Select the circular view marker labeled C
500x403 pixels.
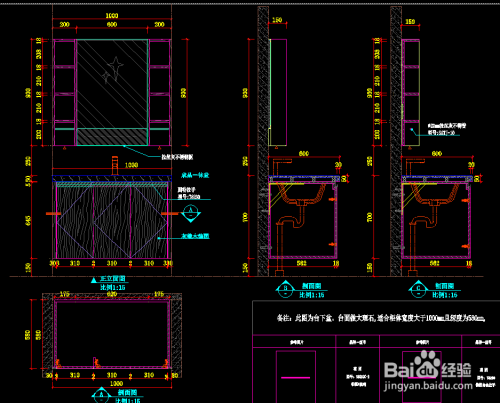click(x=419, y=290)
